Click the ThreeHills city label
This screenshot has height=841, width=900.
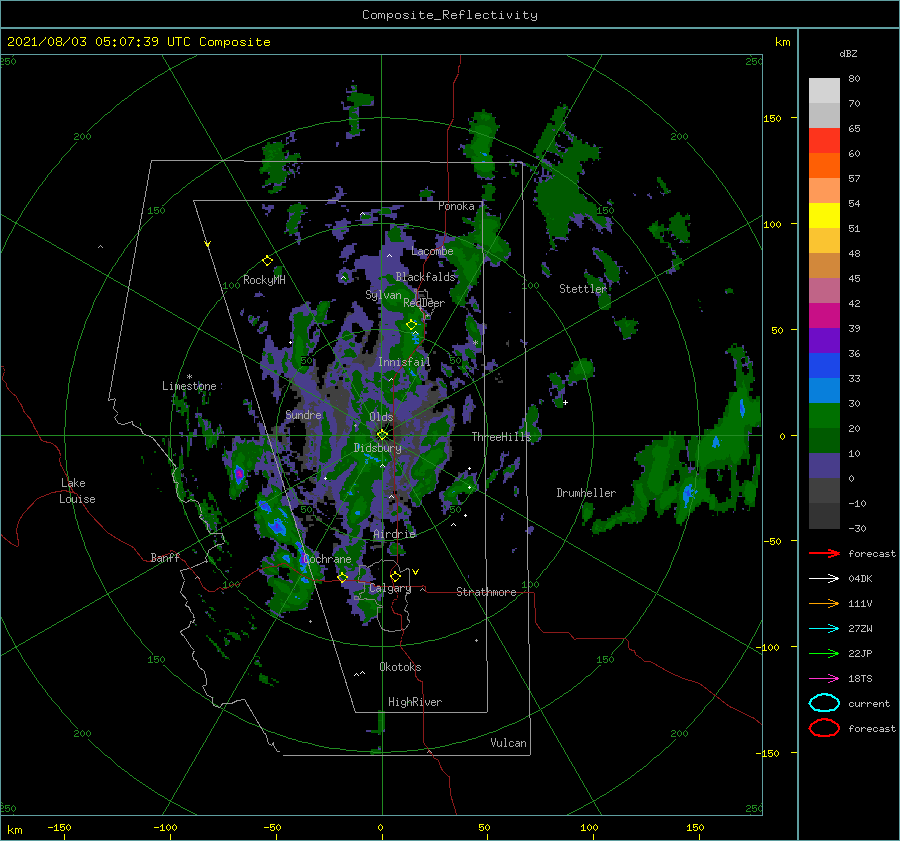501,437
